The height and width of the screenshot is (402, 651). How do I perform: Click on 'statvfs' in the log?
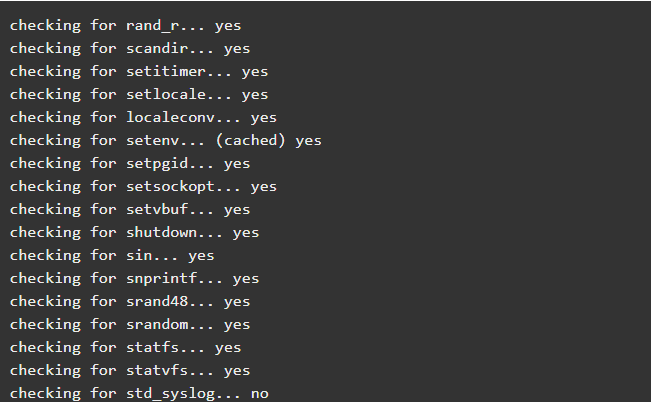click(157, 370)
